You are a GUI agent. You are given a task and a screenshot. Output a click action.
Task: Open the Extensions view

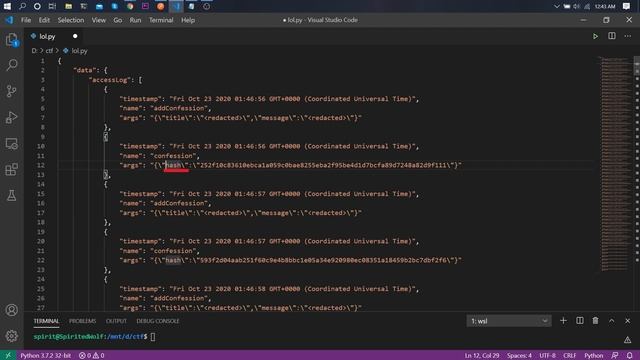[11, 169]
